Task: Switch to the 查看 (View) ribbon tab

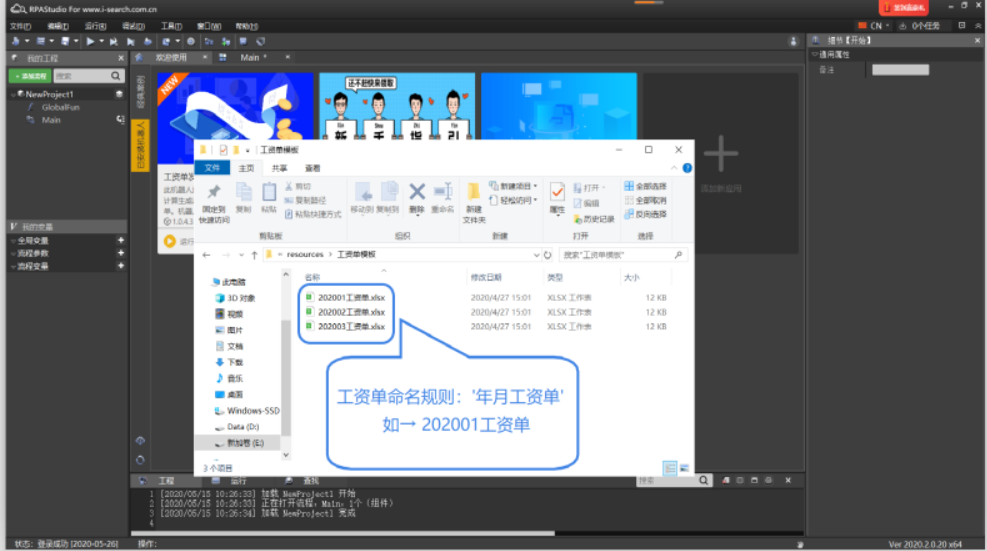Action: tap(313, 168)
